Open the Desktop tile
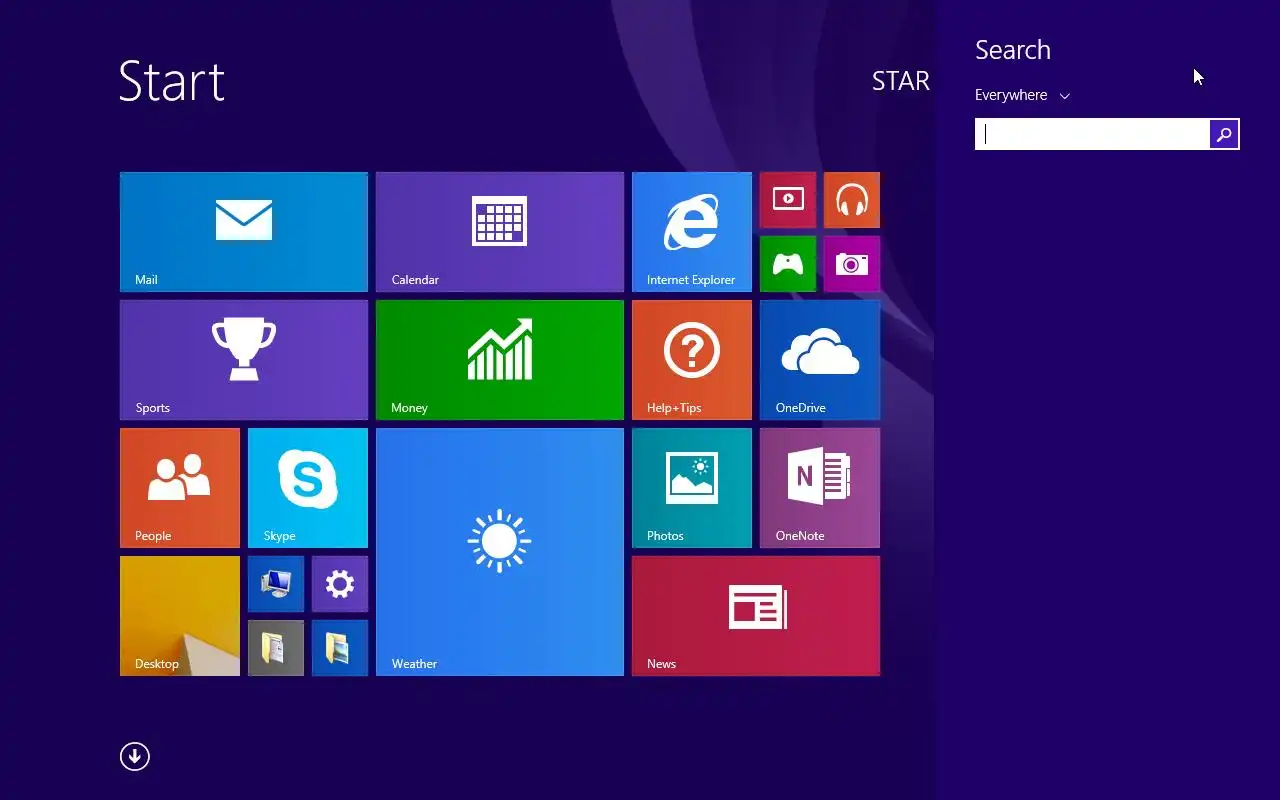The height and width of the screenshot is (800, 1280). tap(180, 616)
